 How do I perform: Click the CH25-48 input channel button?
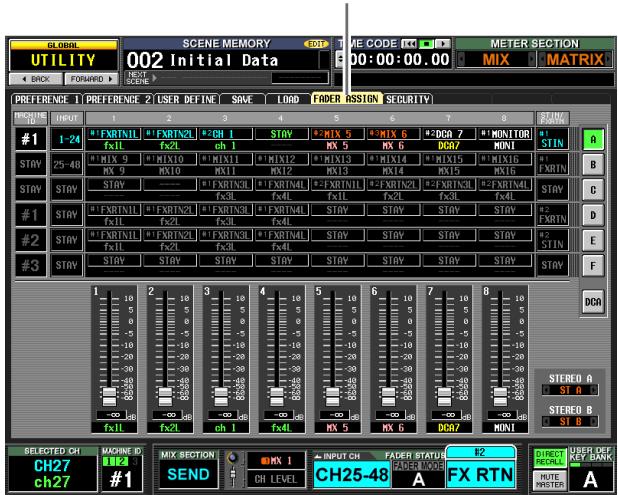point(352,475)
